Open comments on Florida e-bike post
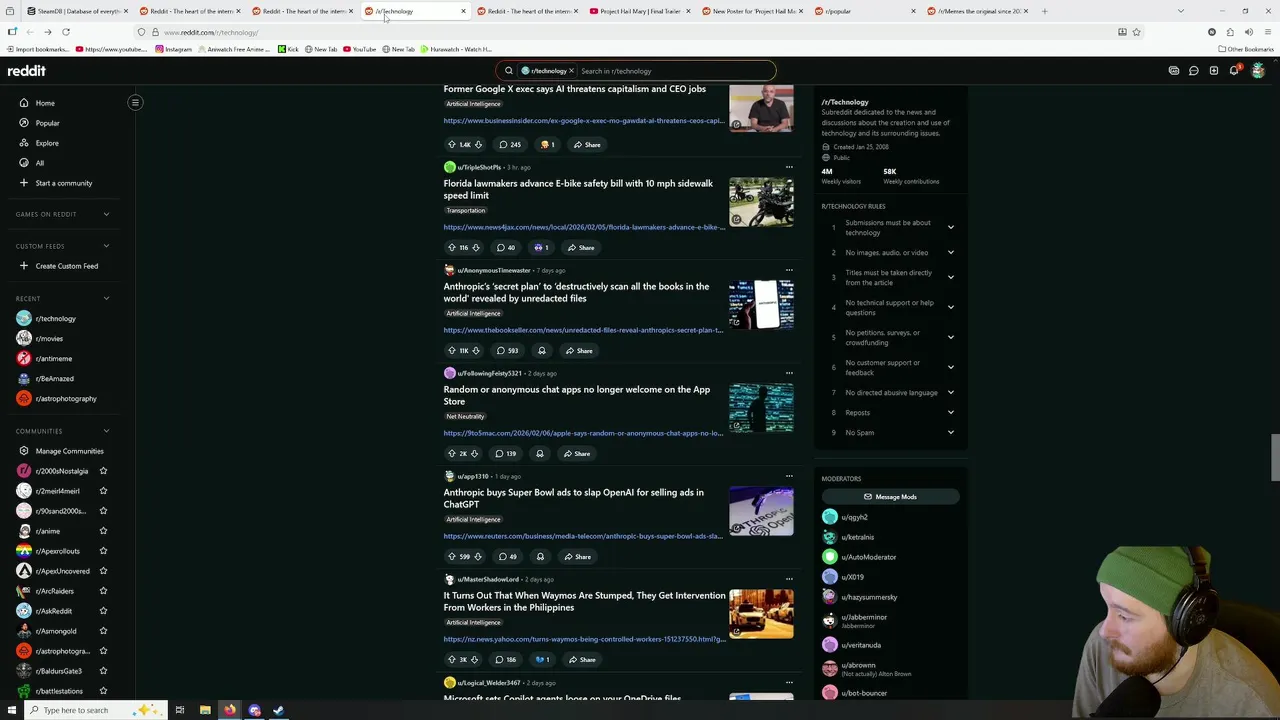The width and height of the screenshot is (1280, 720). click(x=507, y=247)
